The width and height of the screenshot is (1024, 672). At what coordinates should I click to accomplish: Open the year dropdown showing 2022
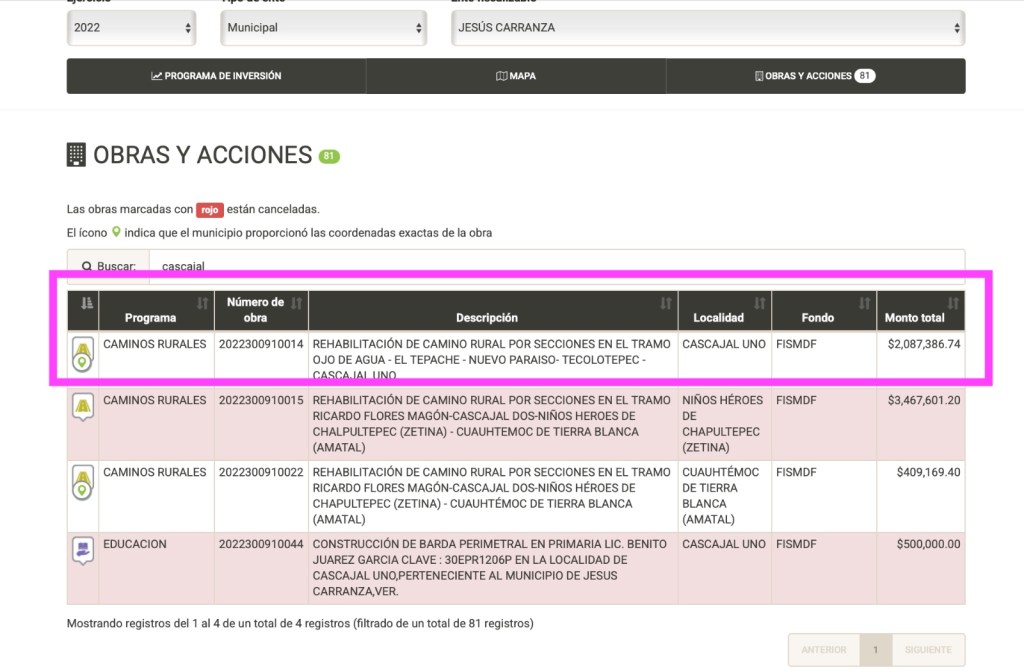(x=132, y=28)
